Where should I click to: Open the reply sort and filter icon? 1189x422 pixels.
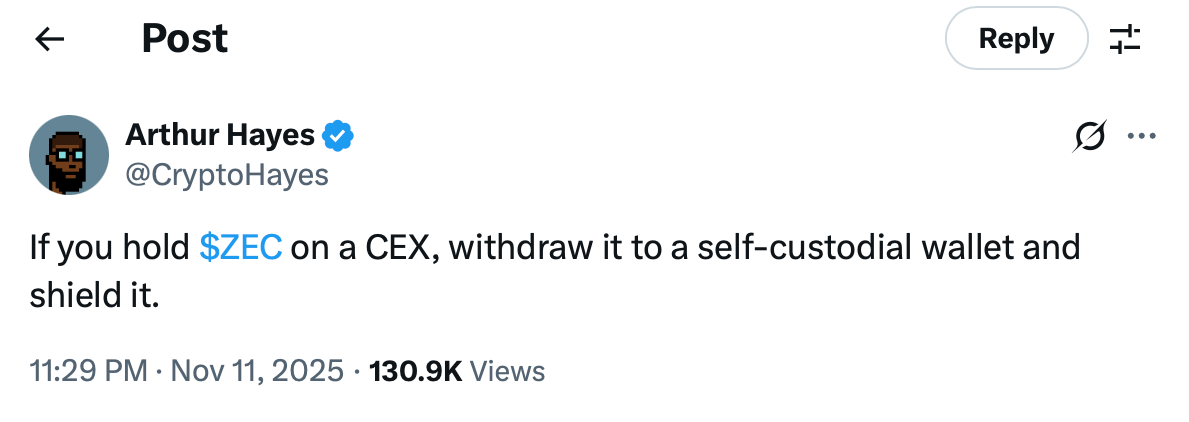[x=1125, y=40]
